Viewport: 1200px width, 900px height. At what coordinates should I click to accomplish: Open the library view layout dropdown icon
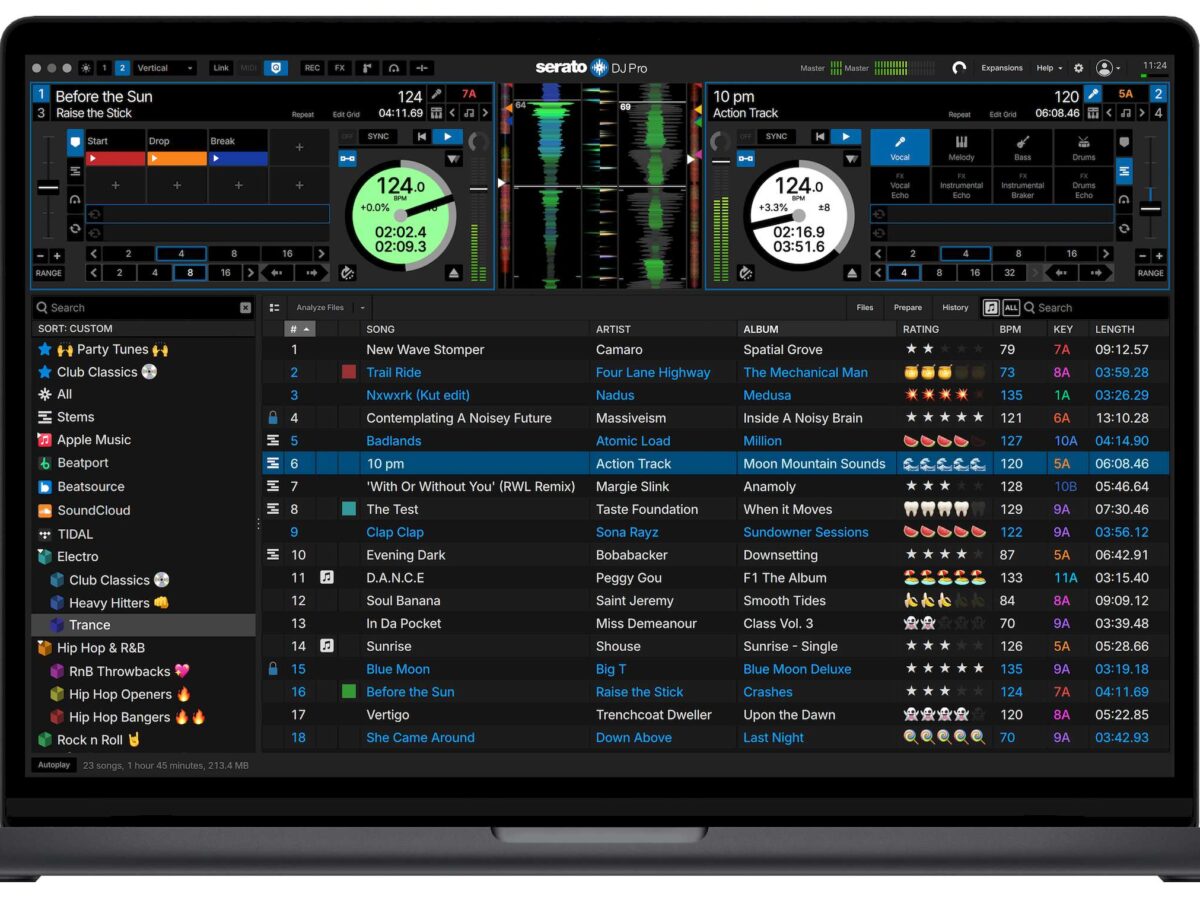coord(274,308)
